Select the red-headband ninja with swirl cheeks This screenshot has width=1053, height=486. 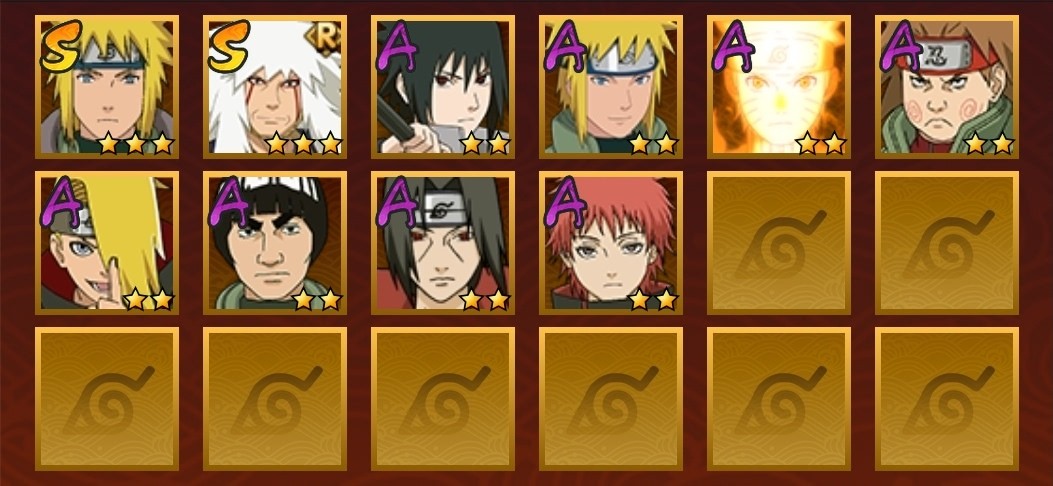pos(946,87)
